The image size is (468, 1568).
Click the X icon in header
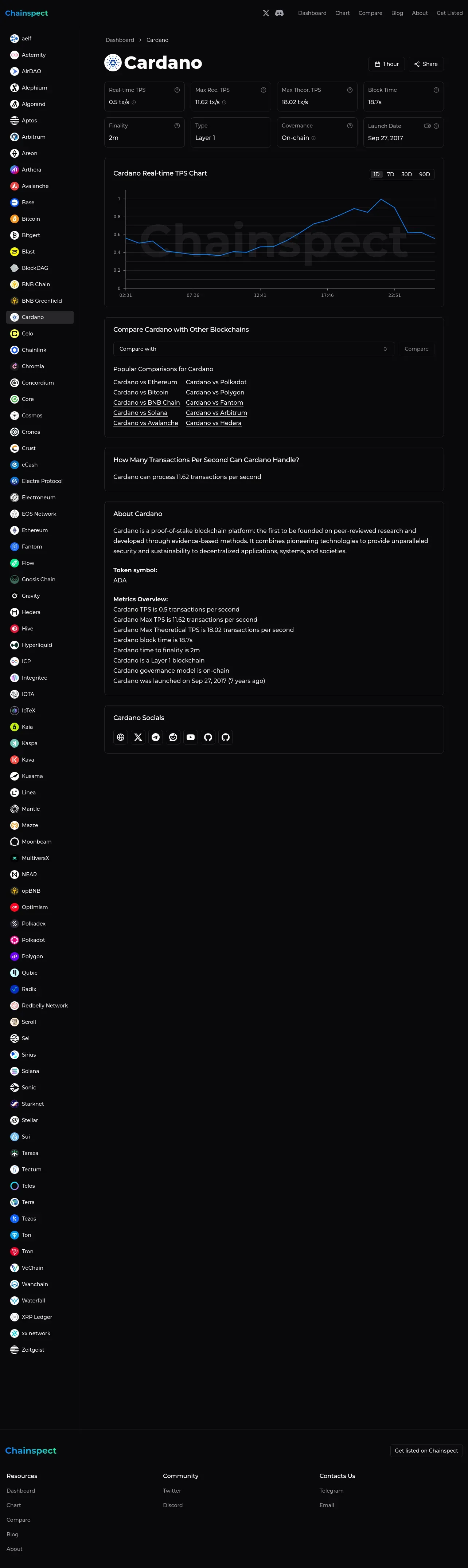(x=266, y=13)
